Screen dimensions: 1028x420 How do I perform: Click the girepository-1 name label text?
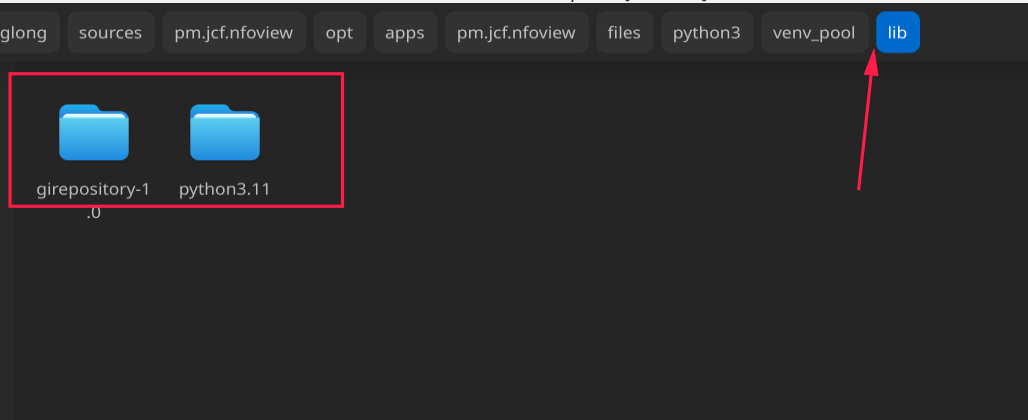pos(94,189)
